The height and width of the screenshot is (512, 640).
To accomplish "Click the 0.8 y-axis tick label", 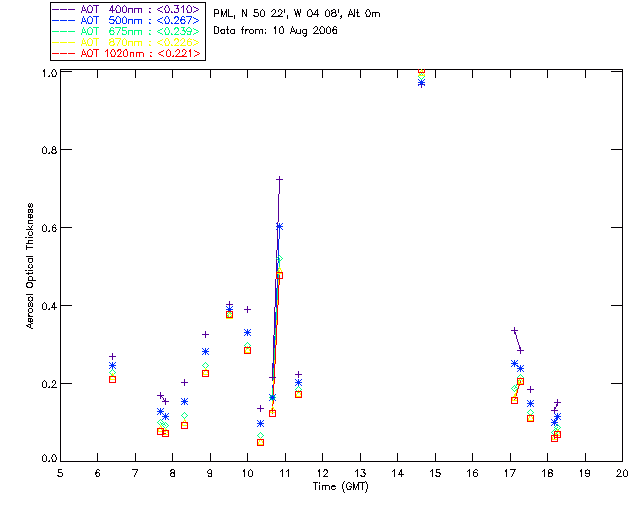I will click(49, 150).
